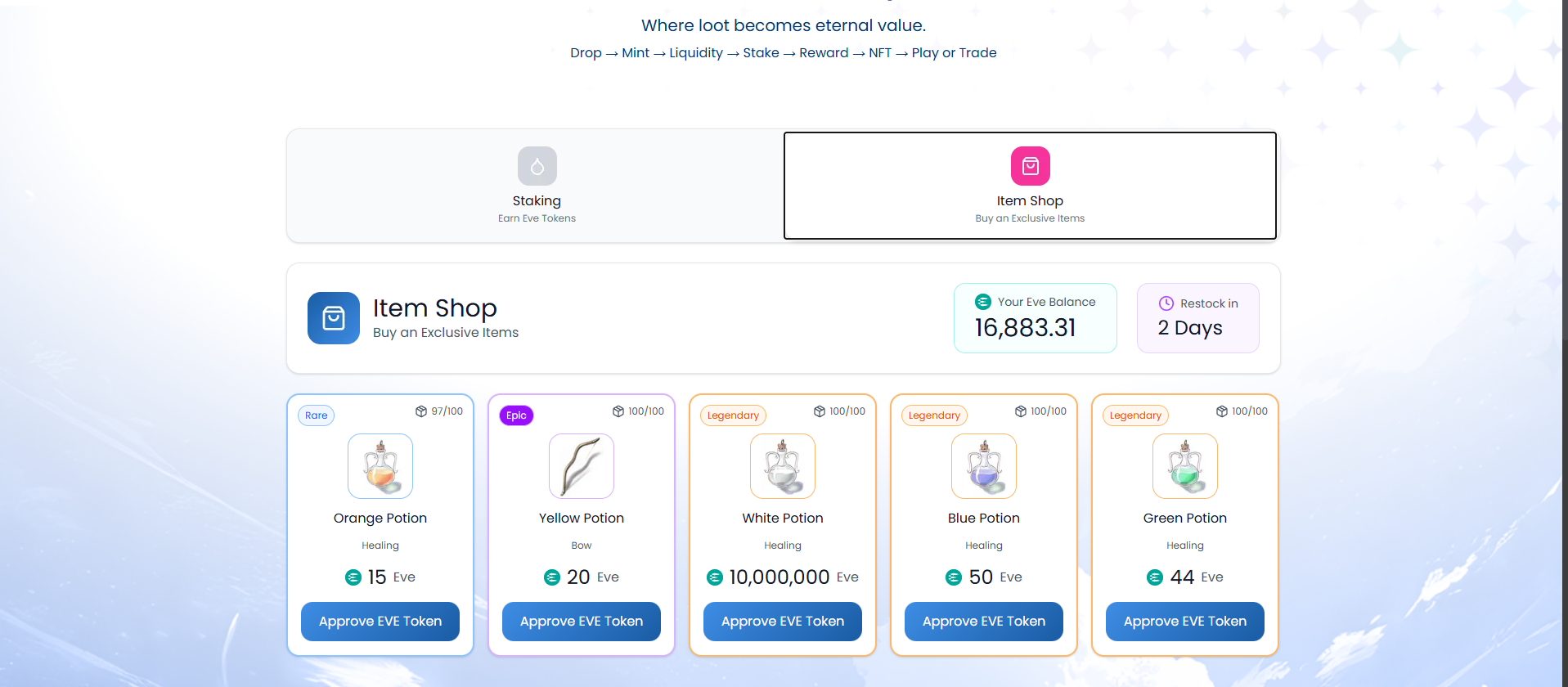Approve EVE Token for Green Potion

click(x=1185, y=622)
